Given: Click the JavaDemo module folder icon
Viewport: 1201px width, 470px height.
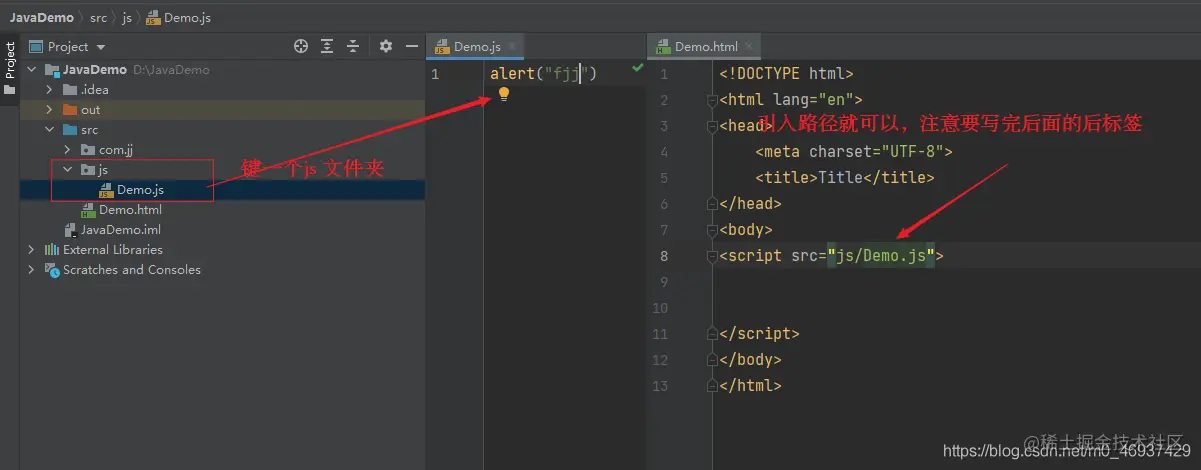Looking at the screenshot, I should coord(52,70).
